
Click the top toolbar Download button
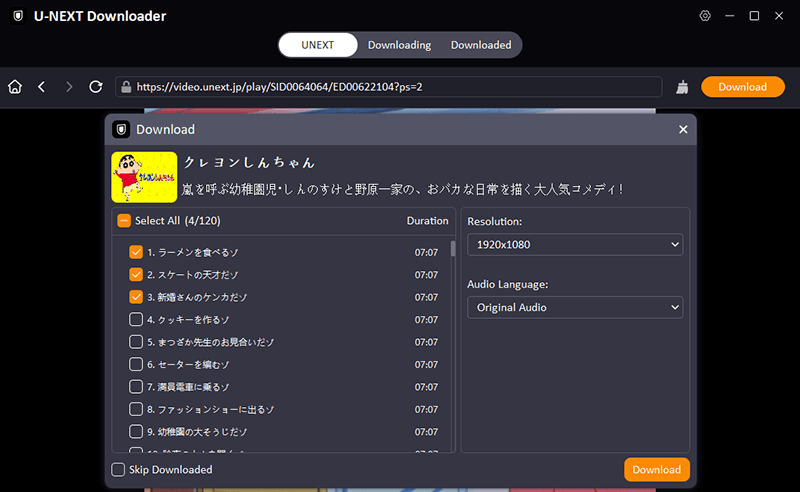[x=742, y=87]
